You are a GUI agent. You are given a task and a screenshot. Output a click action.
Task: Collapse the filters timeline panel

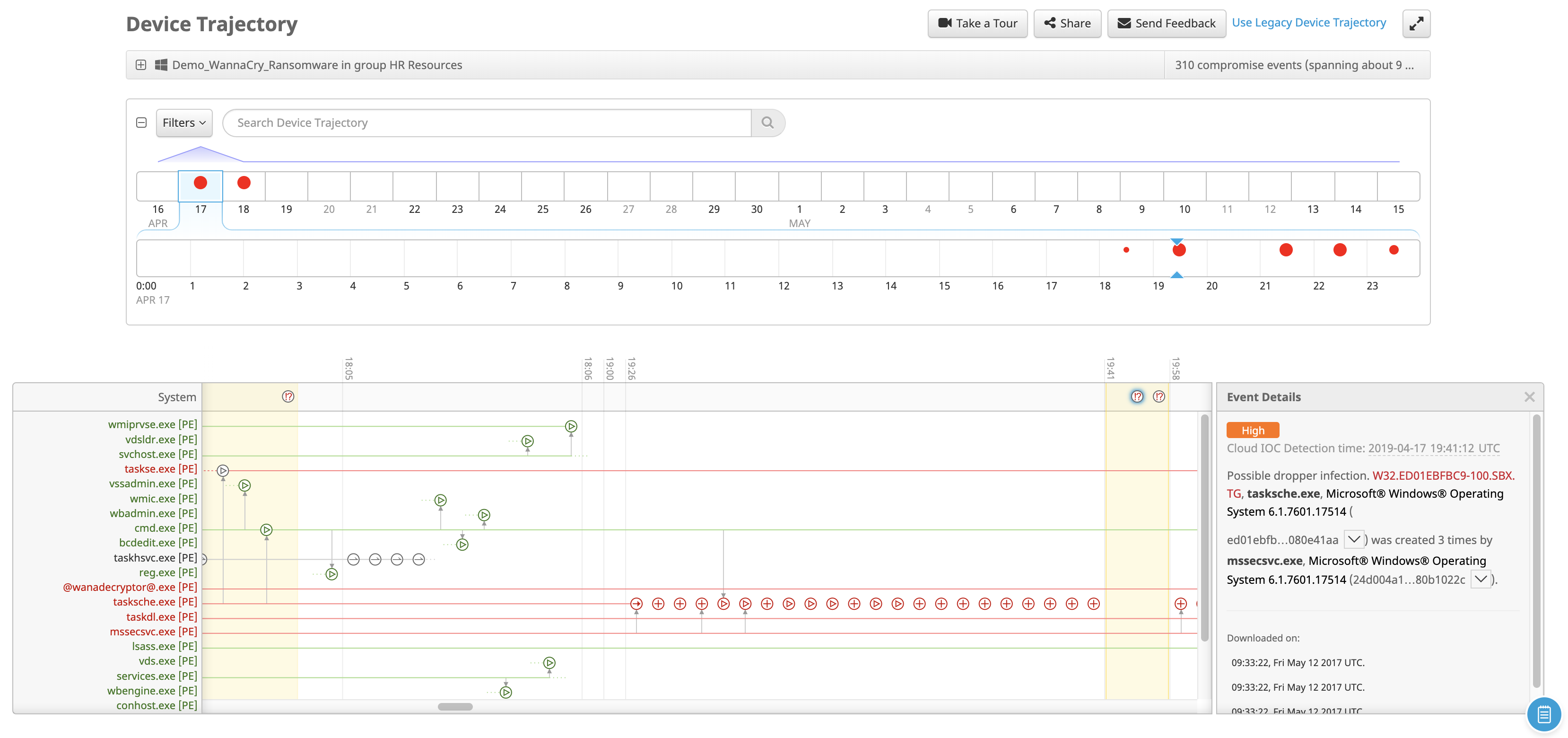(x=141, y=123)
